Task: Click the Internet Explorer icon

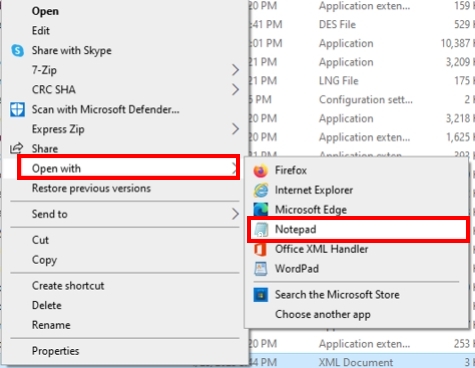Action: 260,190
